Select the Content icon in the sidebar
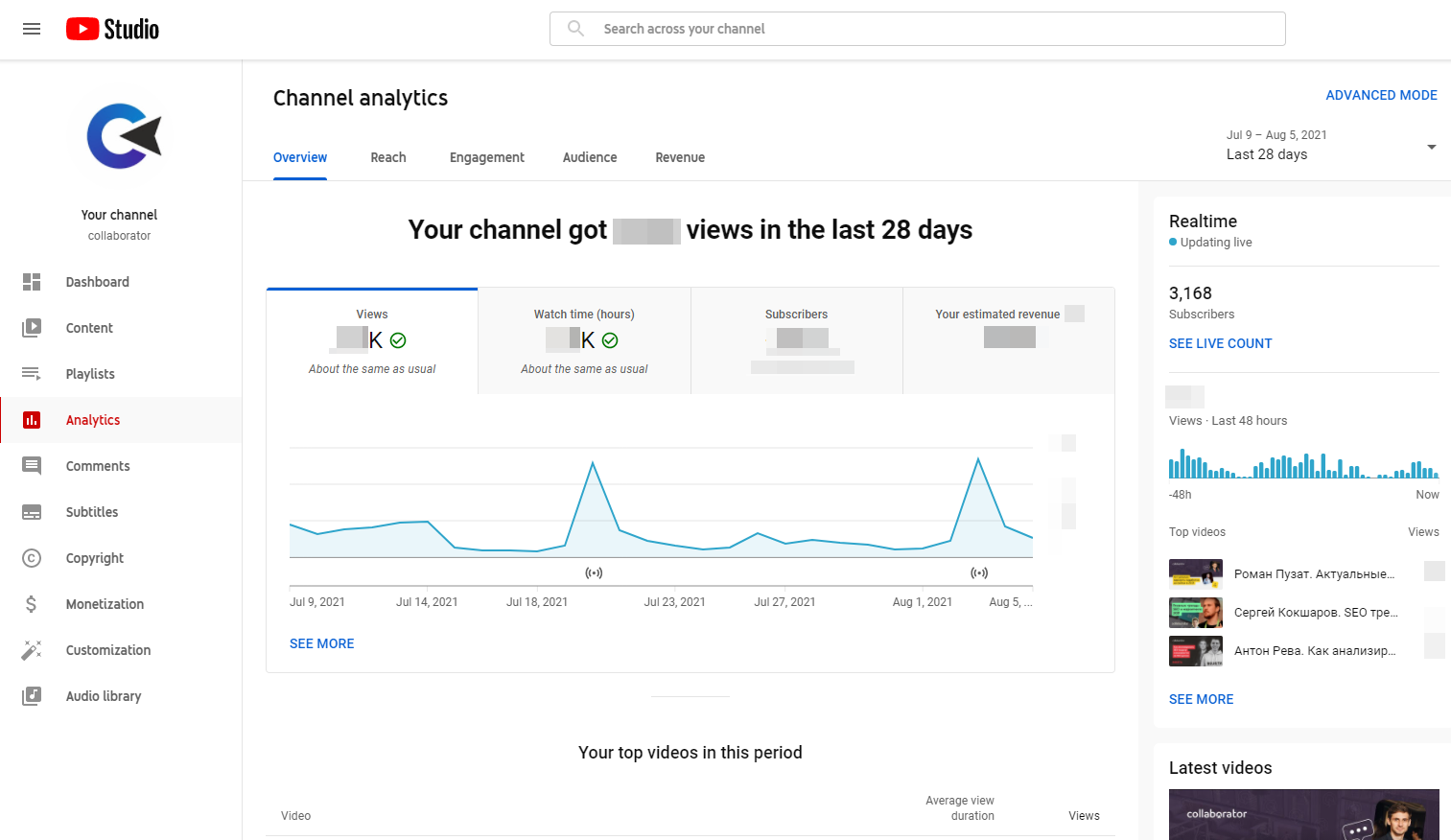Viewport: 1451px width, 840px height. [x=32, y=328]
